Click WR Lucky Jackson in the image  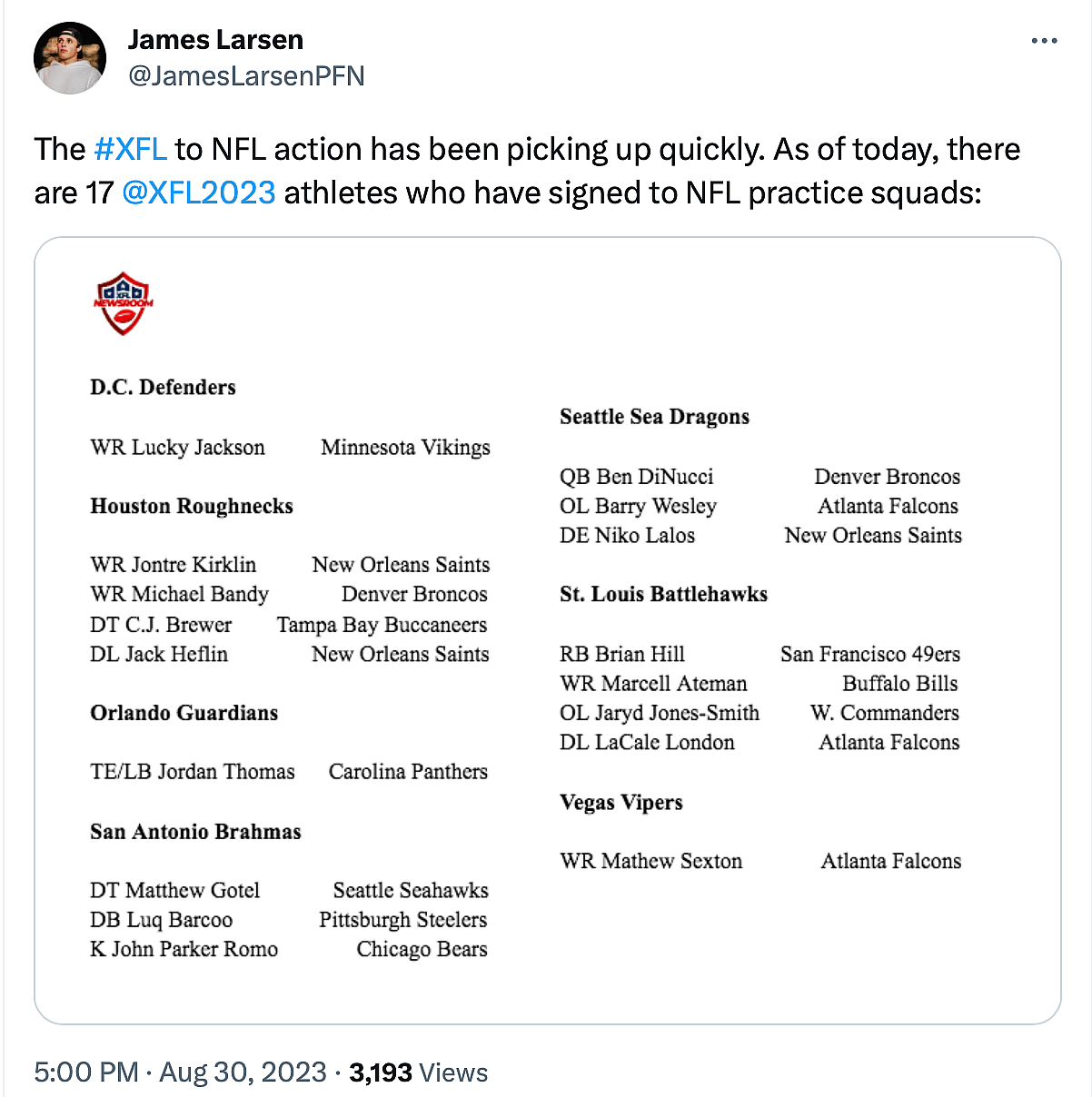tap(177, 448)
